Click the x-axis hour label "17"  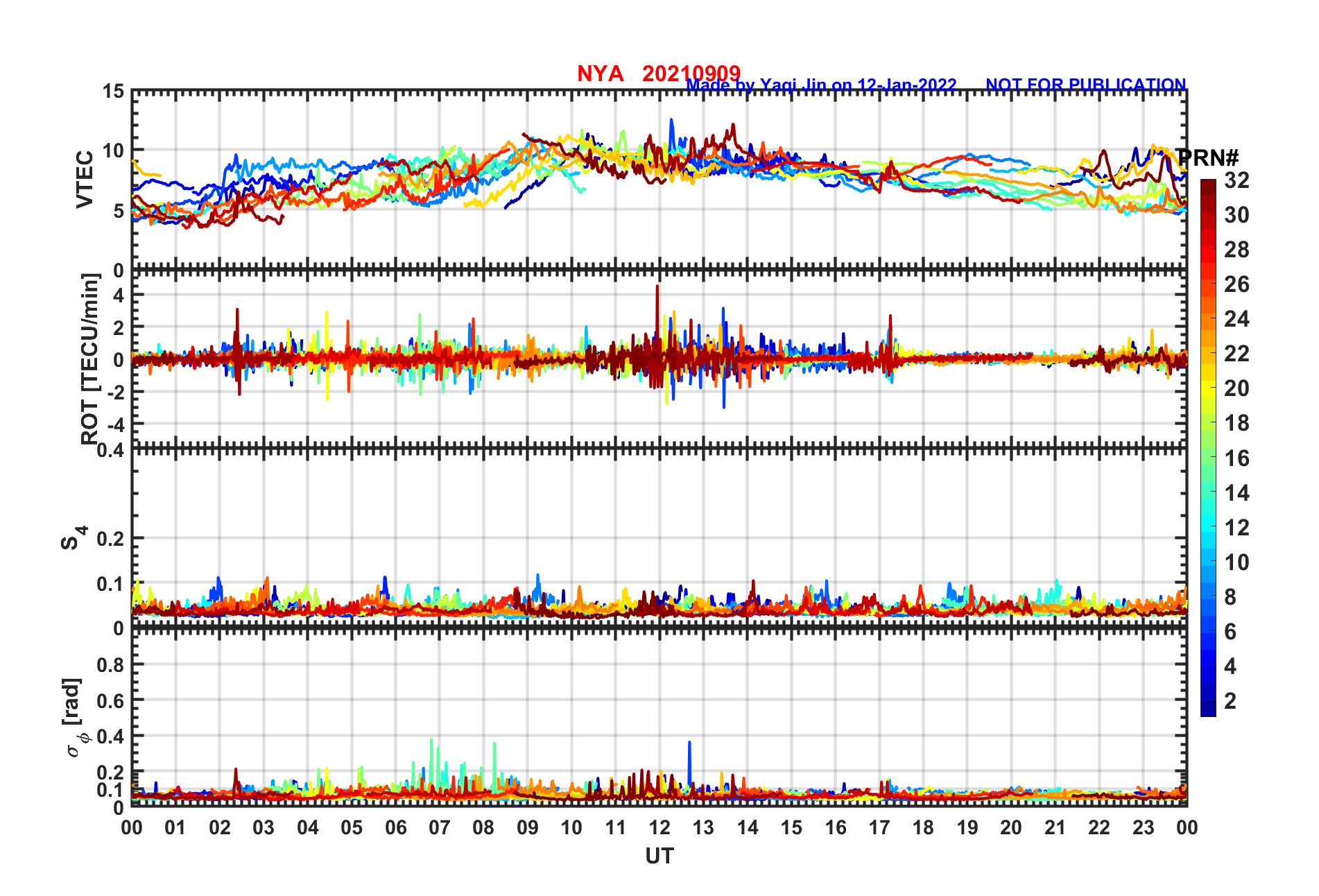click(x=879, y=827)
